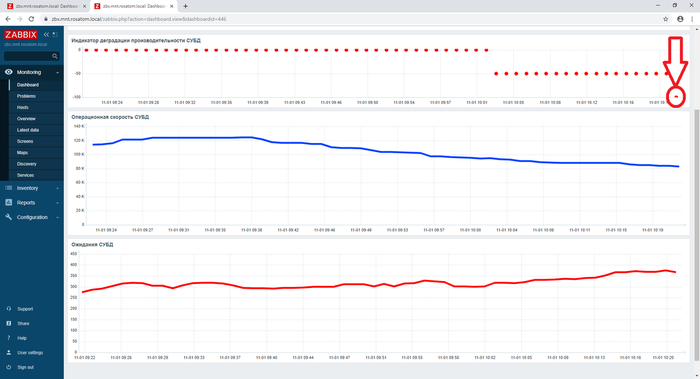Click the Configuration wrench icon

click(8, 217)
